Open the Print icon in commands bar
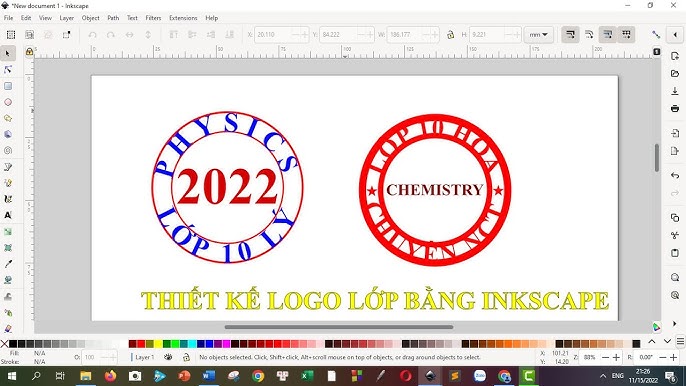 point(675,108)
